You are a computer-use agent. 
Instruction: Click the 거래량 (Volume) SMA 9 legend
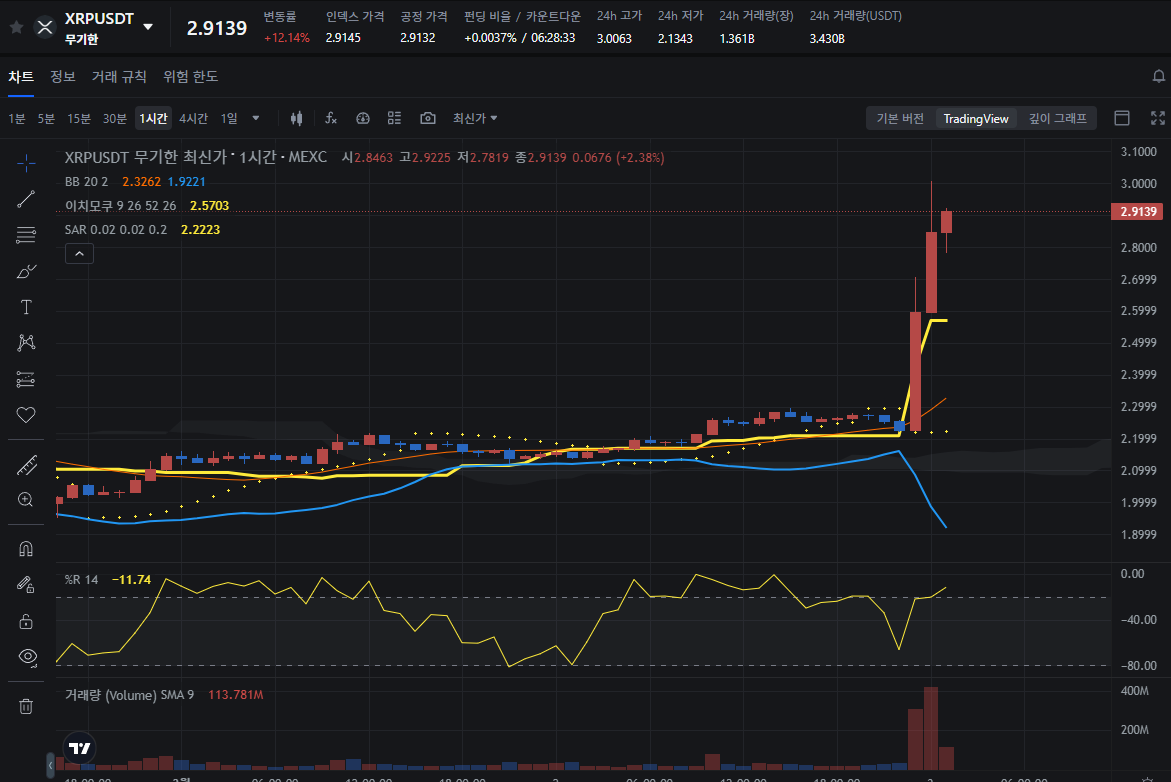coord(129,695)
